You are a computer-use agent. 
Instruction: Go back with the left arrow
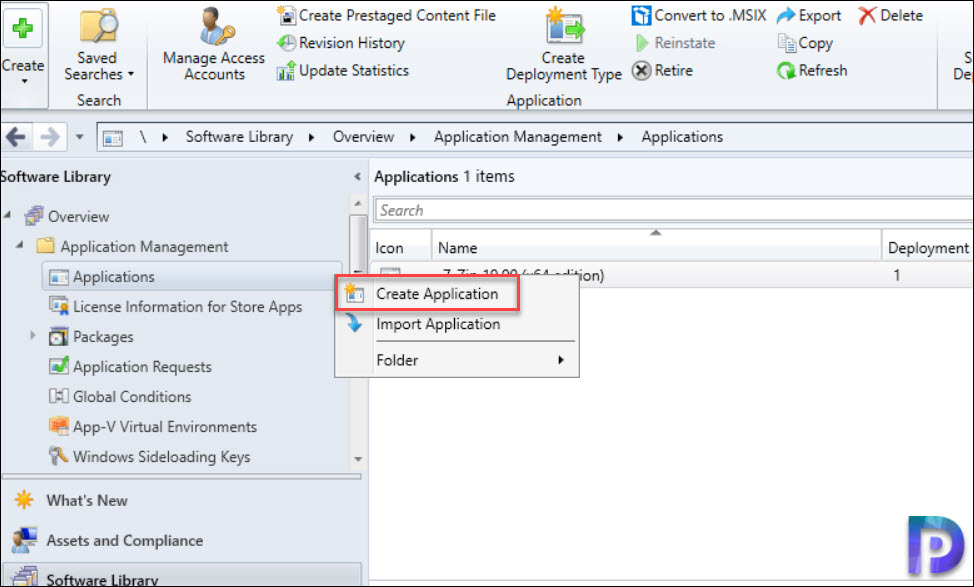(16, 137)
